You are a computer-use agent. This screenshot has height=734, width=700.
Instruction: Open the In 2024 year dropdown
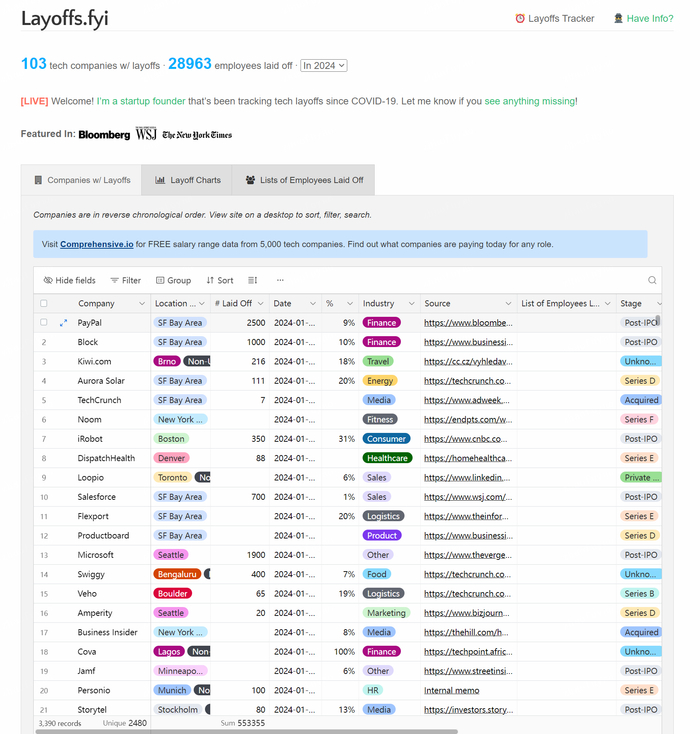point(324,66)
